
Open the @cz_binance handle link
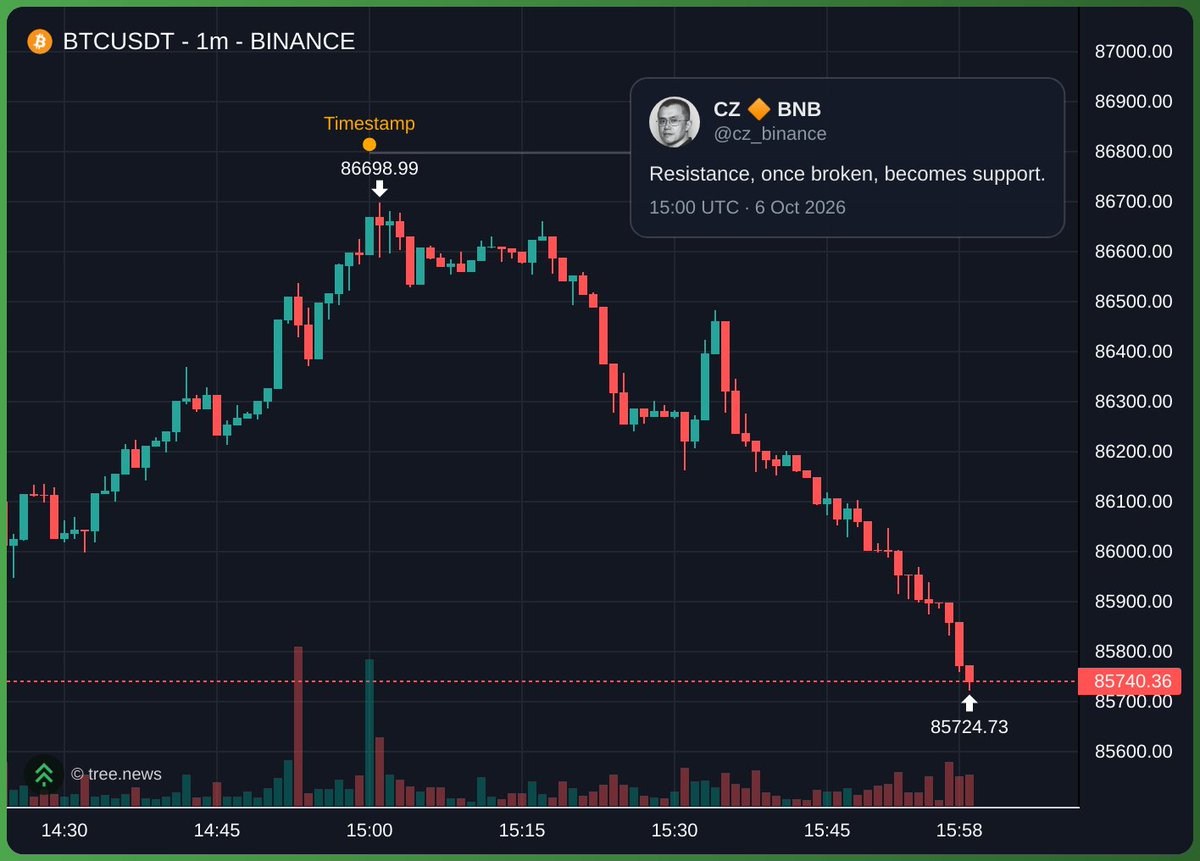click(x=770, y=134)
